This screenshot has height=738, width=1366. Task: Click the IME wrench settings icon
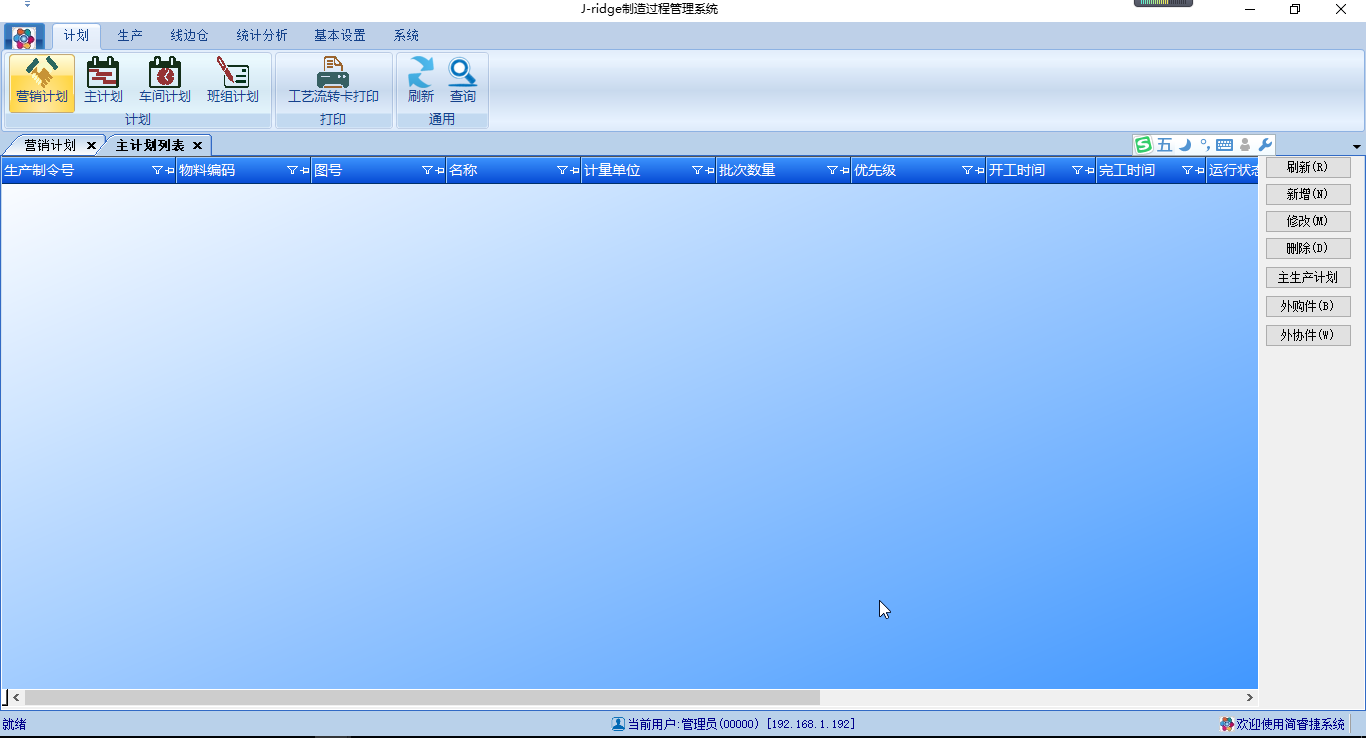point(1265,145)
